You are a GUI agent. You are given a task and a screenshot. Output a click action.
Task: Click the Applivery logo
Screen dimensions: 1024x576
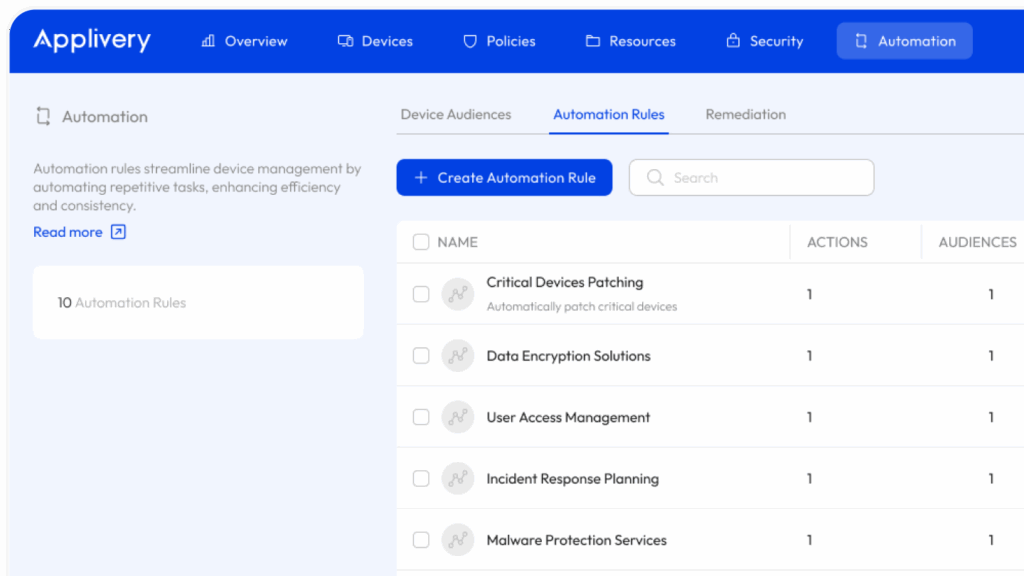pos(92,40)
